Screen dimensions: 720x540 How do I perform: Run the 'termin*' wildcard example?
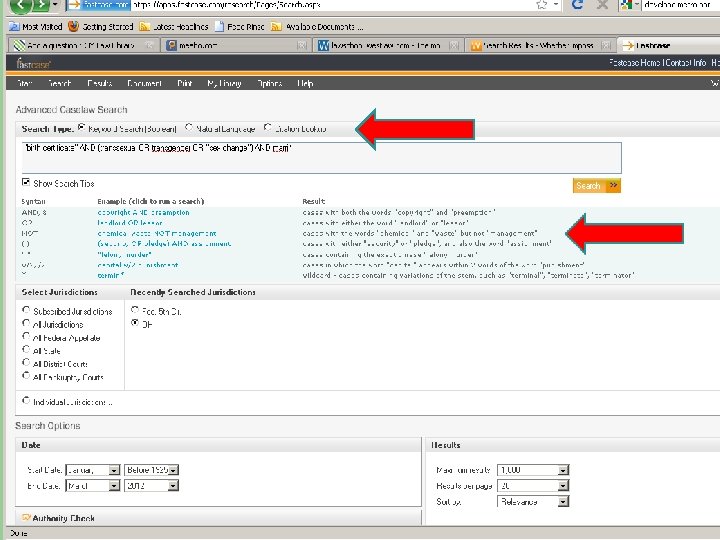[111, 276]
